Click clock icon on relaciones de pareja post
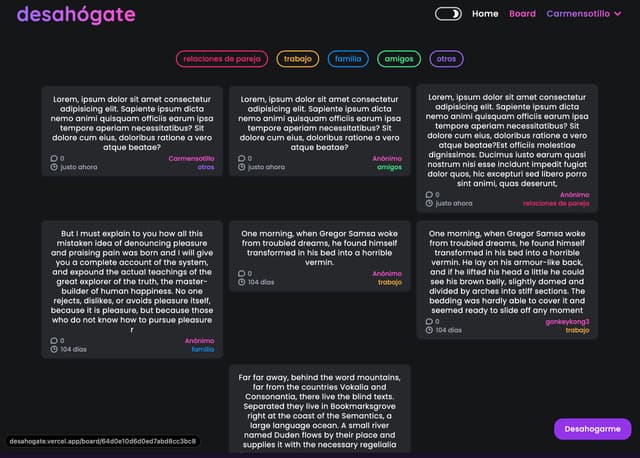The height and width of the screenshot is (458, 640). coord(429,203)
